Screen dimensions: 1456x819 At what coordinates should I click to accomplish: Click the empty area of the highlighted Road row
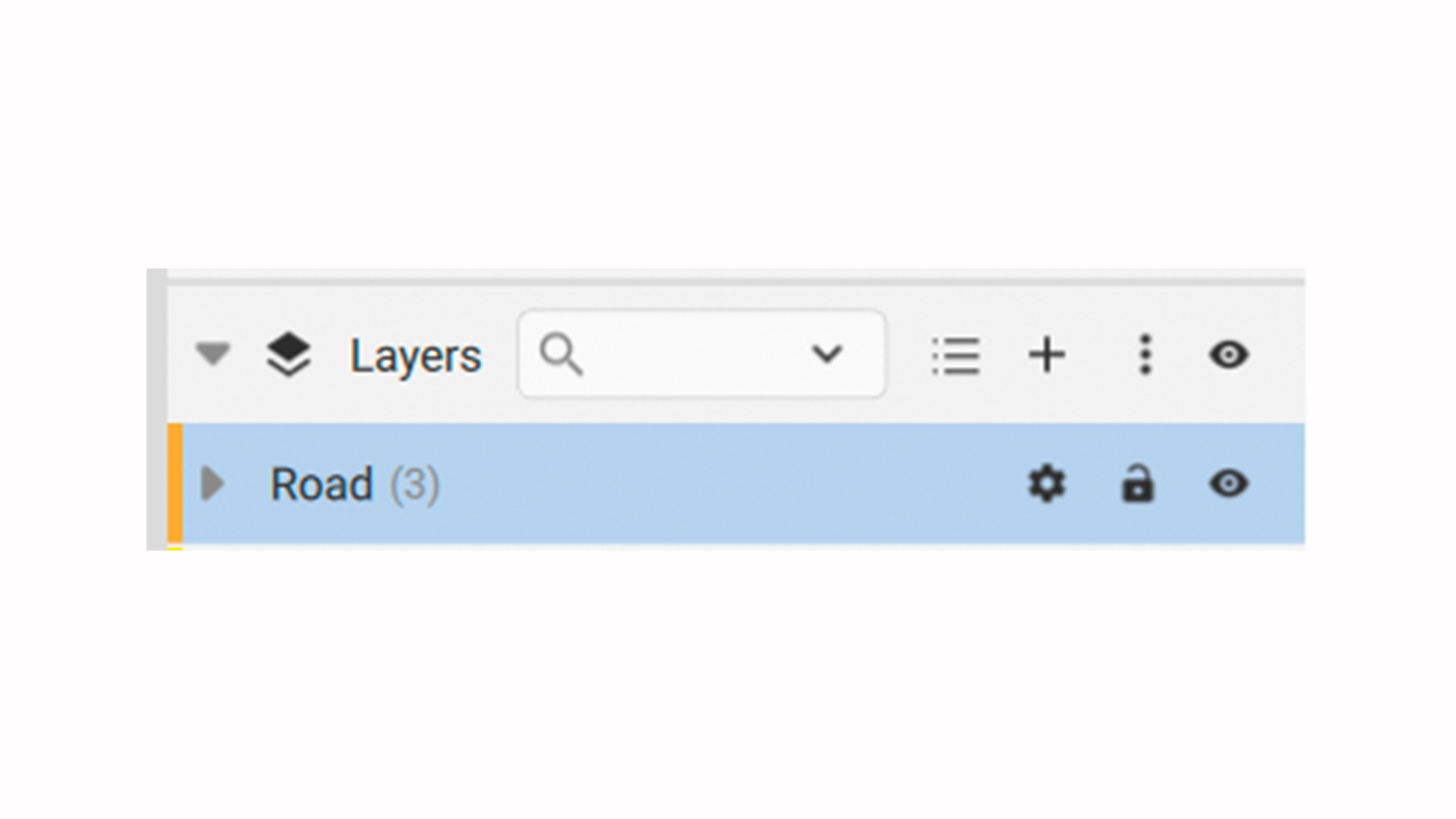(x=728, y=483)
